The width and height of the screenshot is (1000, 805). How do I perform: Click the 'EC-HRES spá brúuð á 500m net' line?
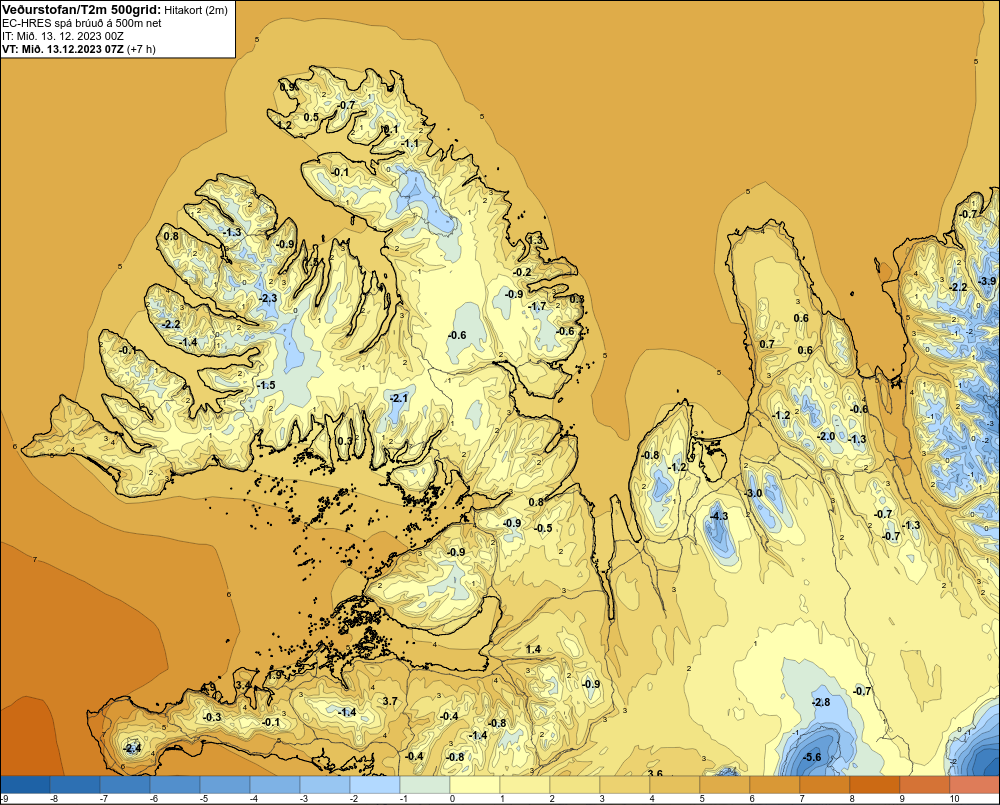click(x=82, y=23)
